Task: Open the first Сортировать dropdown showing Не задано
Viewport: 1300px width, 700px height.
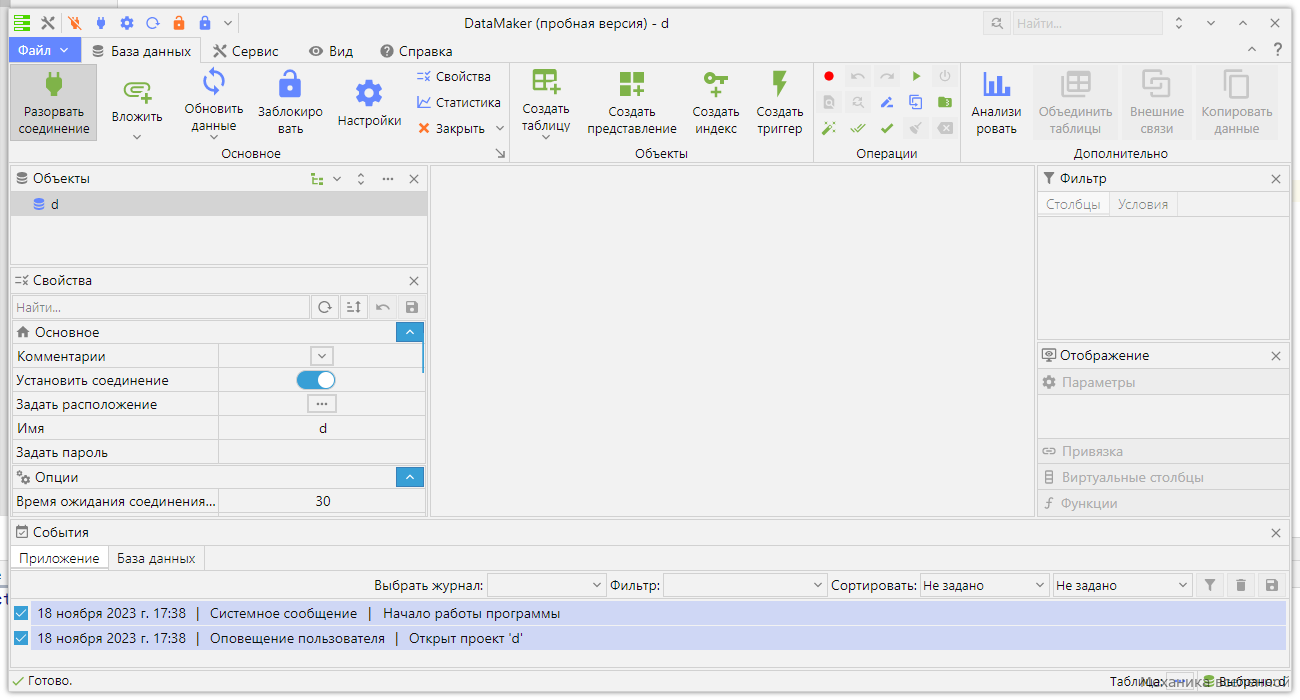Action: (x=984, y=585)
